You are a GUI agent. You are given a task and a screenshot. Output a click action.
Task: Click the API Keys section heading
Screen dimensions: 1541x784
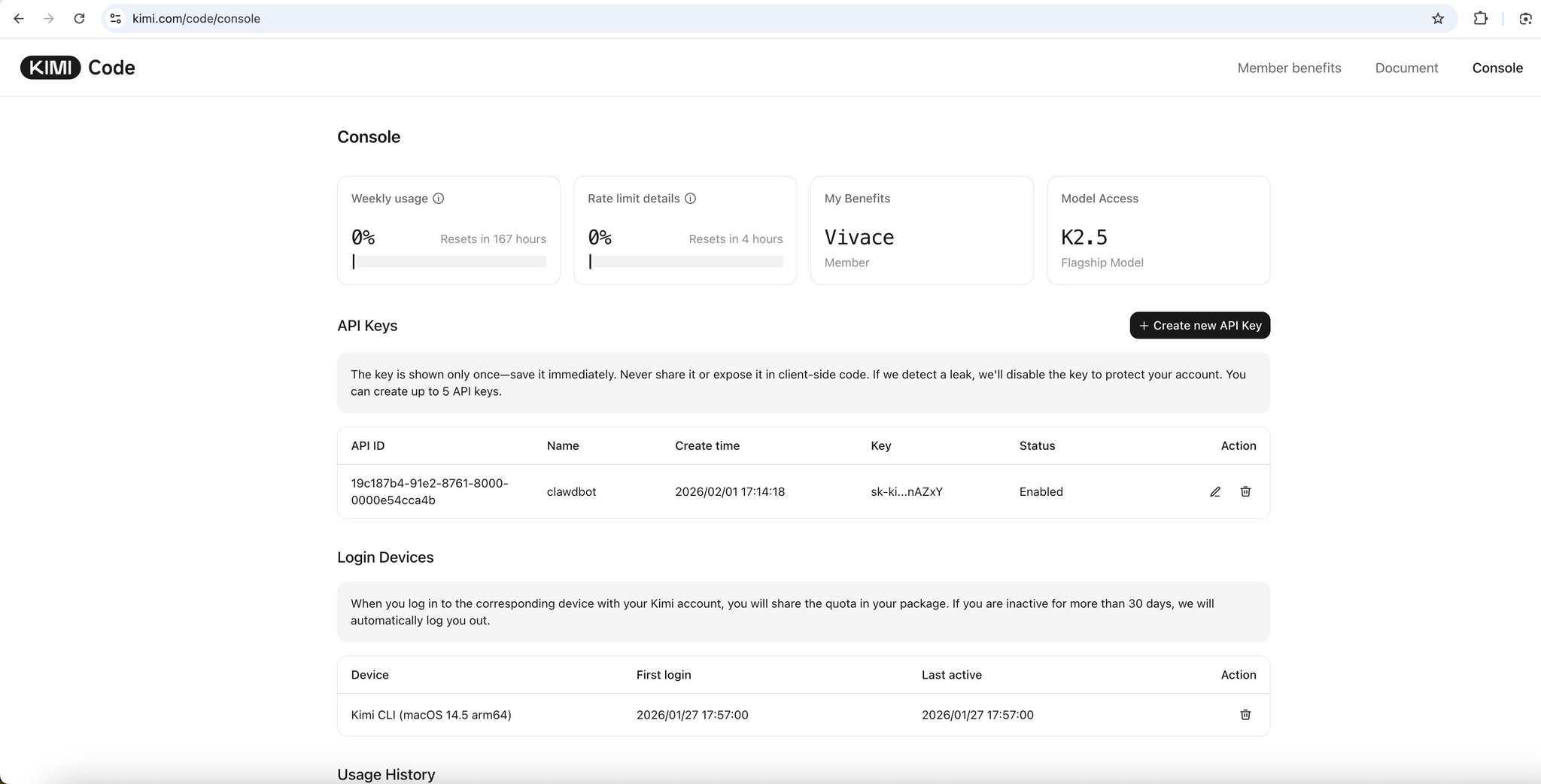pyautogui.click(x=367, y=326)
